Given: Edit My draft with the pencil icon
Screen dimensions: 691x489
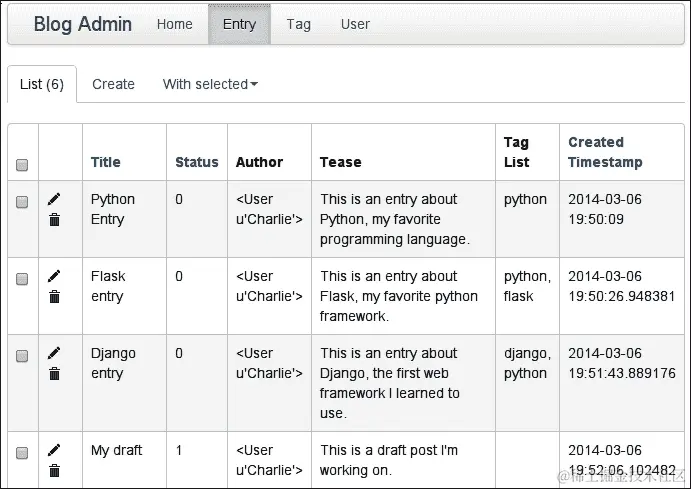Looking at the screenshot, I should pyautogui.click(x=54, y=450).
